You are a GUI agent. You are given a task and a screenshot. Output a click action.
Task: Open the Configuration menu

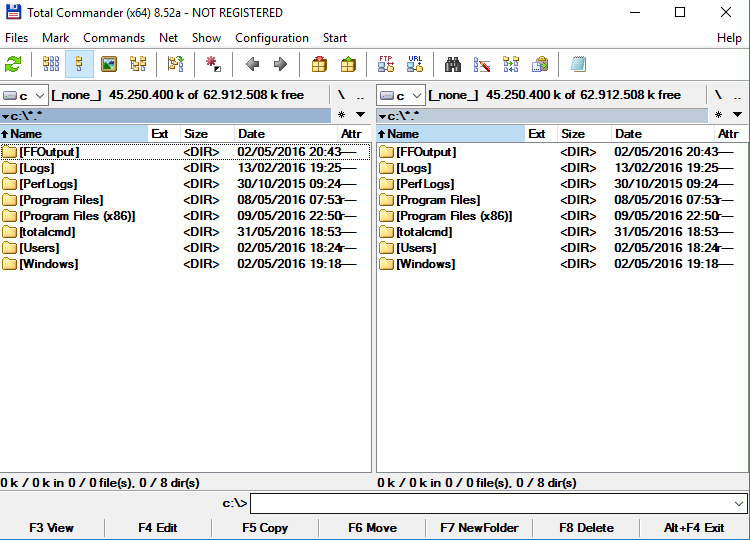(272, 38)
